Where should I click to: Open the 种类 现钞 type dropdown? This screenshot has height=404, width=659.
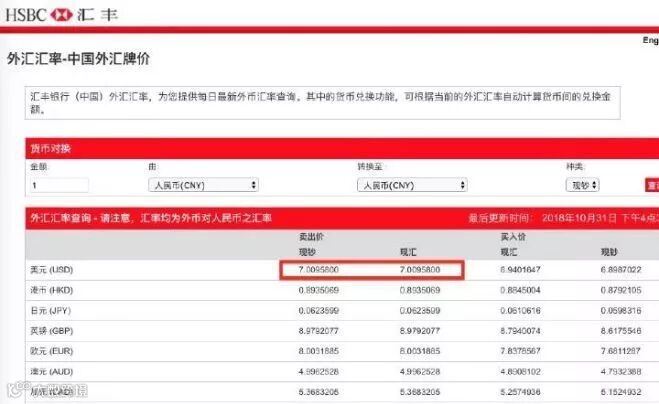click(583, 185)
